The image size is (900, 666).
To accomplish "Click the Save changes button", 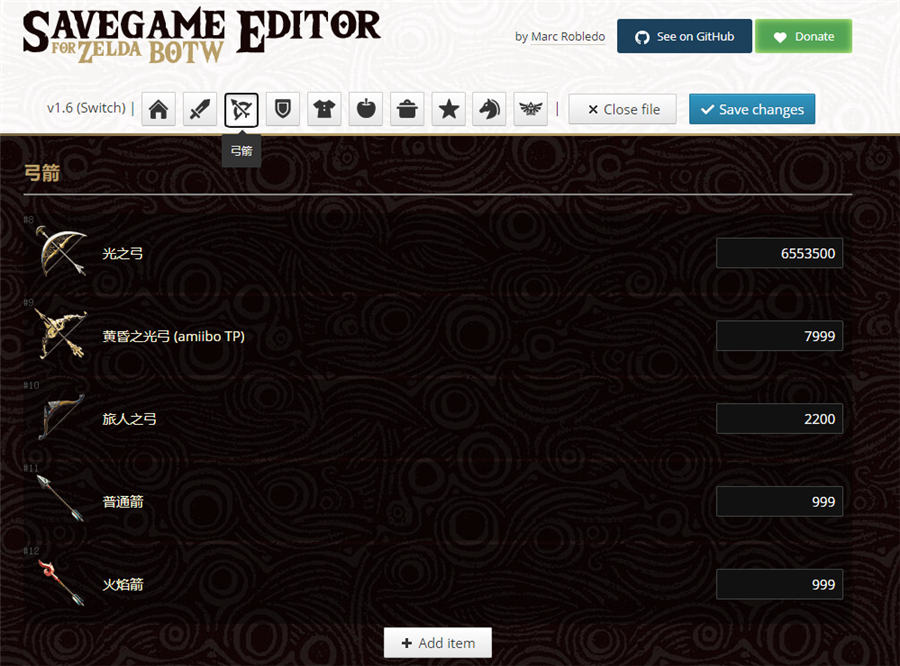I will [x=752, y=109].
